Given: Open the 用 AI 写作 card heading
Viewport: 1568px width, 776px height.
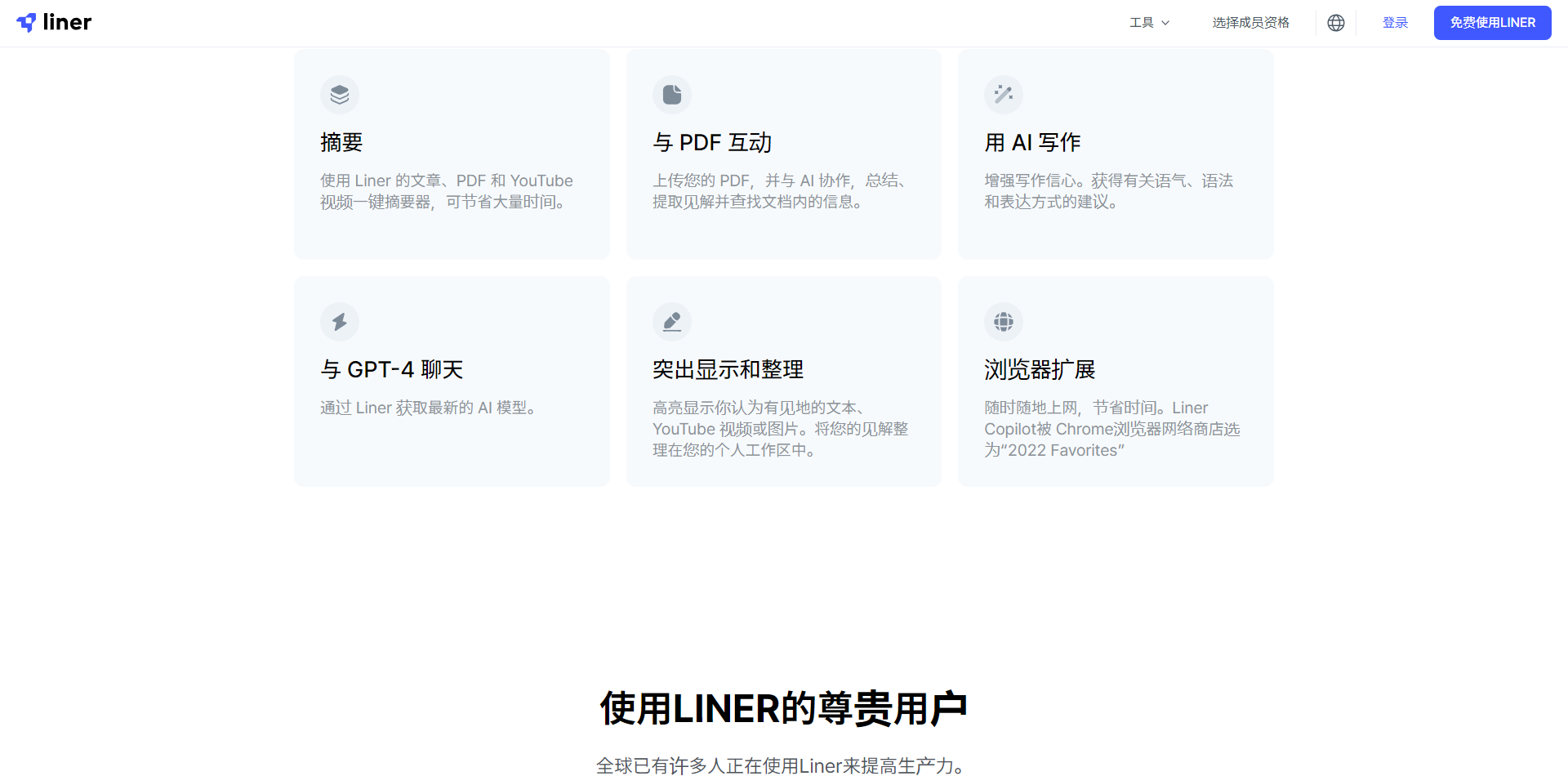Looking at the screenshot, I should pos(1032,143).
